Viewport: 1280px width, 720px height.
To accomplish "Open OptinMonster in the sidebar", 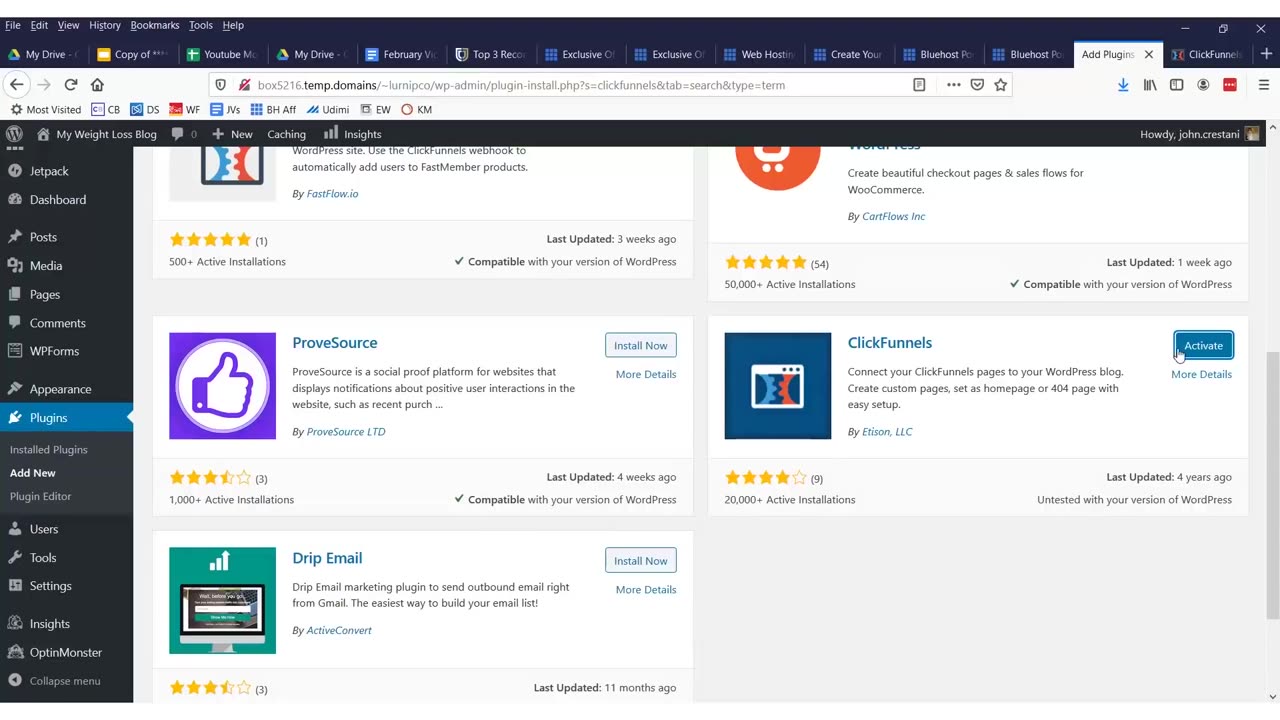I will (x=66, y=652).
